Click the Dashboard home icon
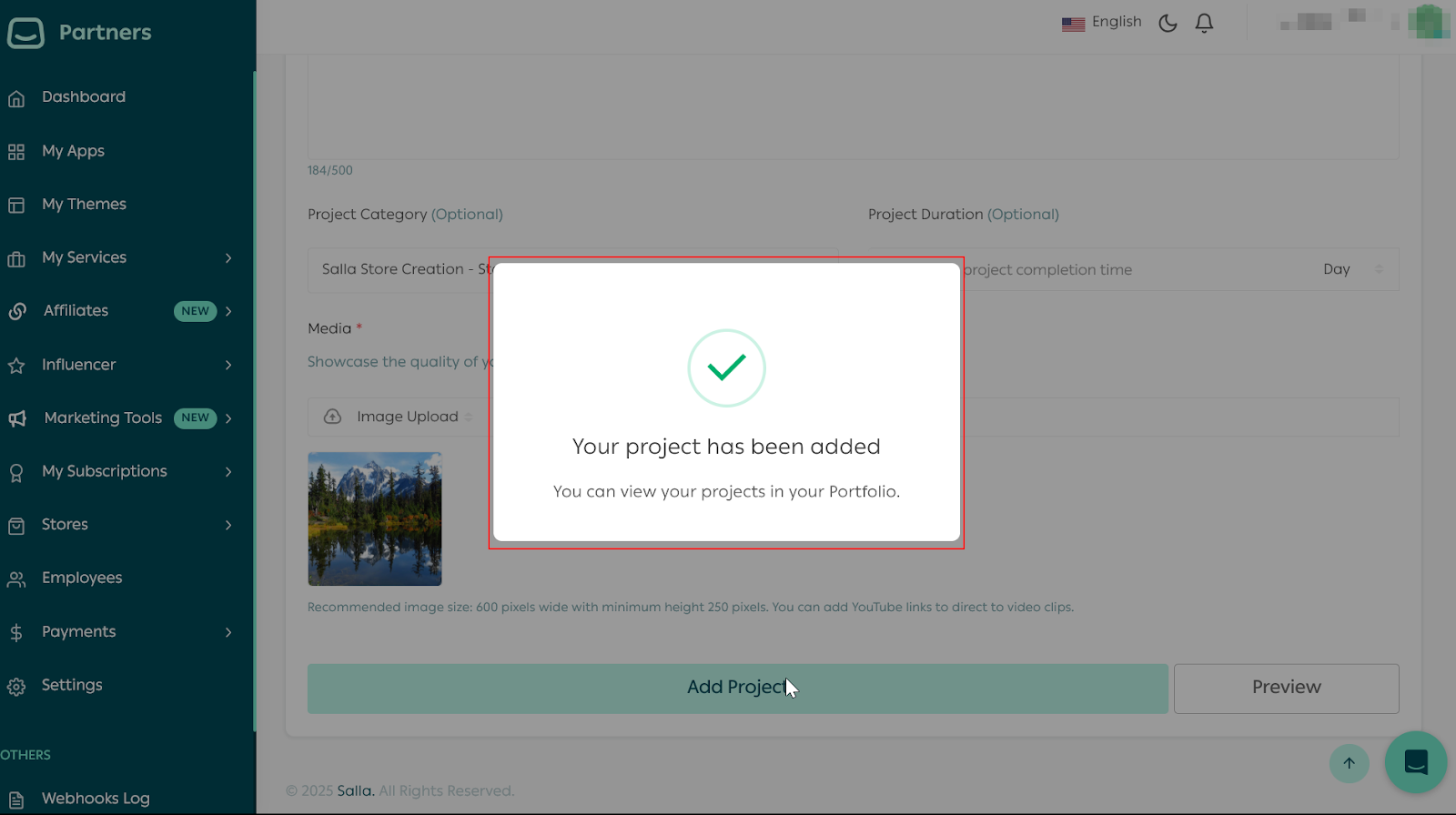 (16, 98)
